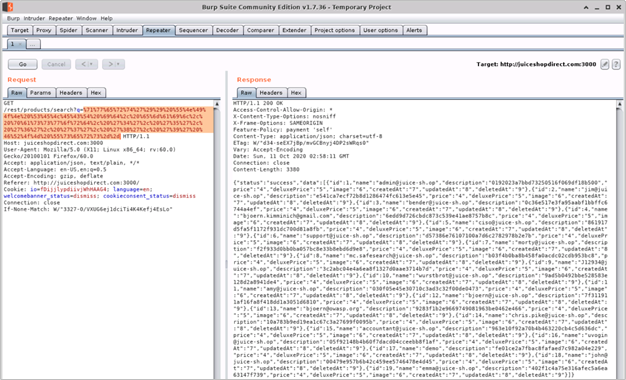Open the Alerts tab
This screenshot has height=380, width=626.
point(414,30)
